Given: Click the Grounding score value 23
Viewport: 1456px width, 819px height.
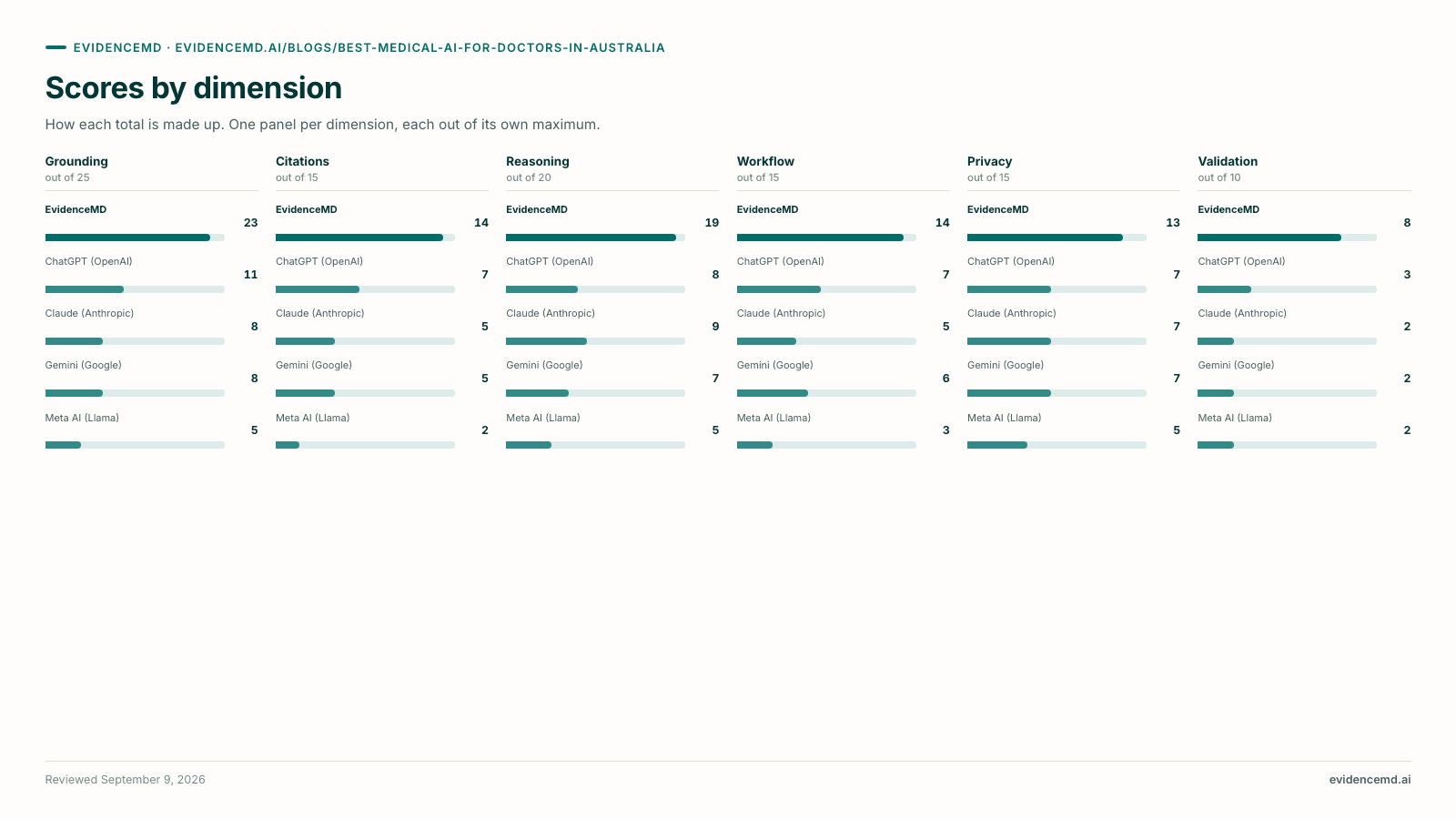Looking at the screenshot, I should (251, 223).
